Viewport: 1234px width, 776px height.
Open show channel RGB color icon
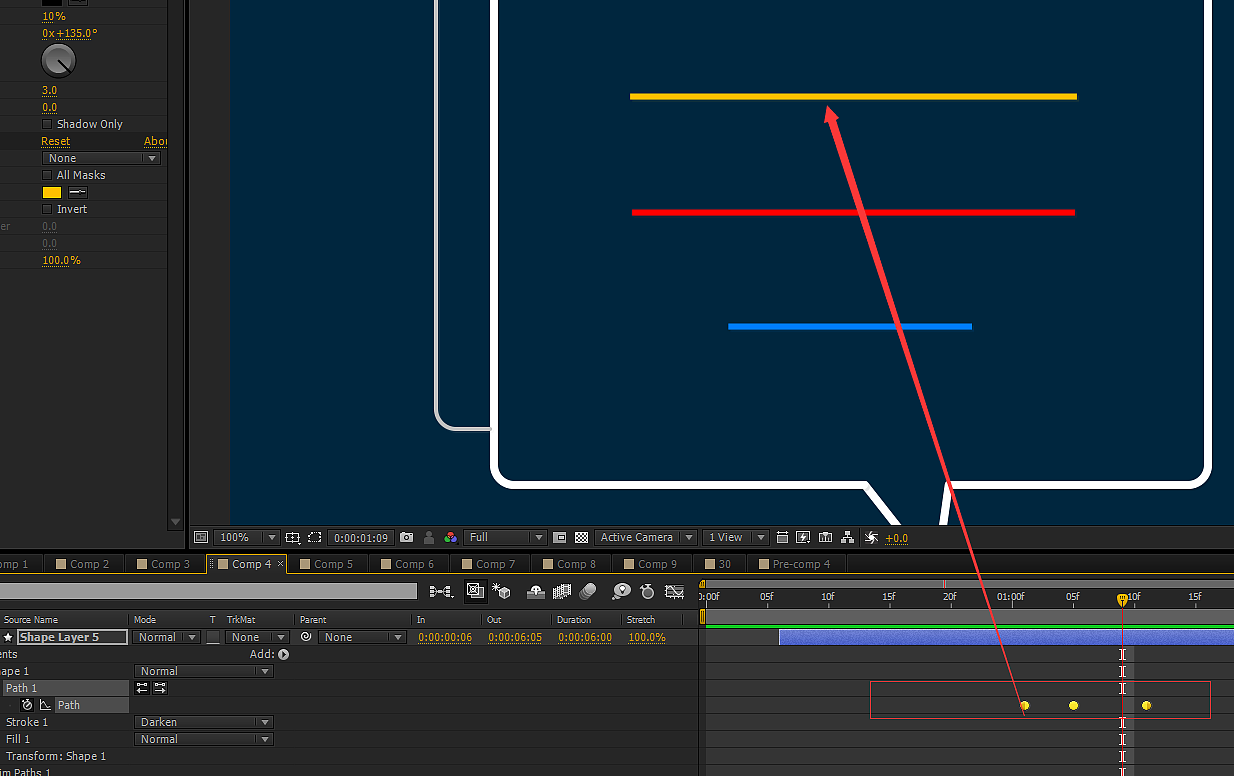(450, 537)
